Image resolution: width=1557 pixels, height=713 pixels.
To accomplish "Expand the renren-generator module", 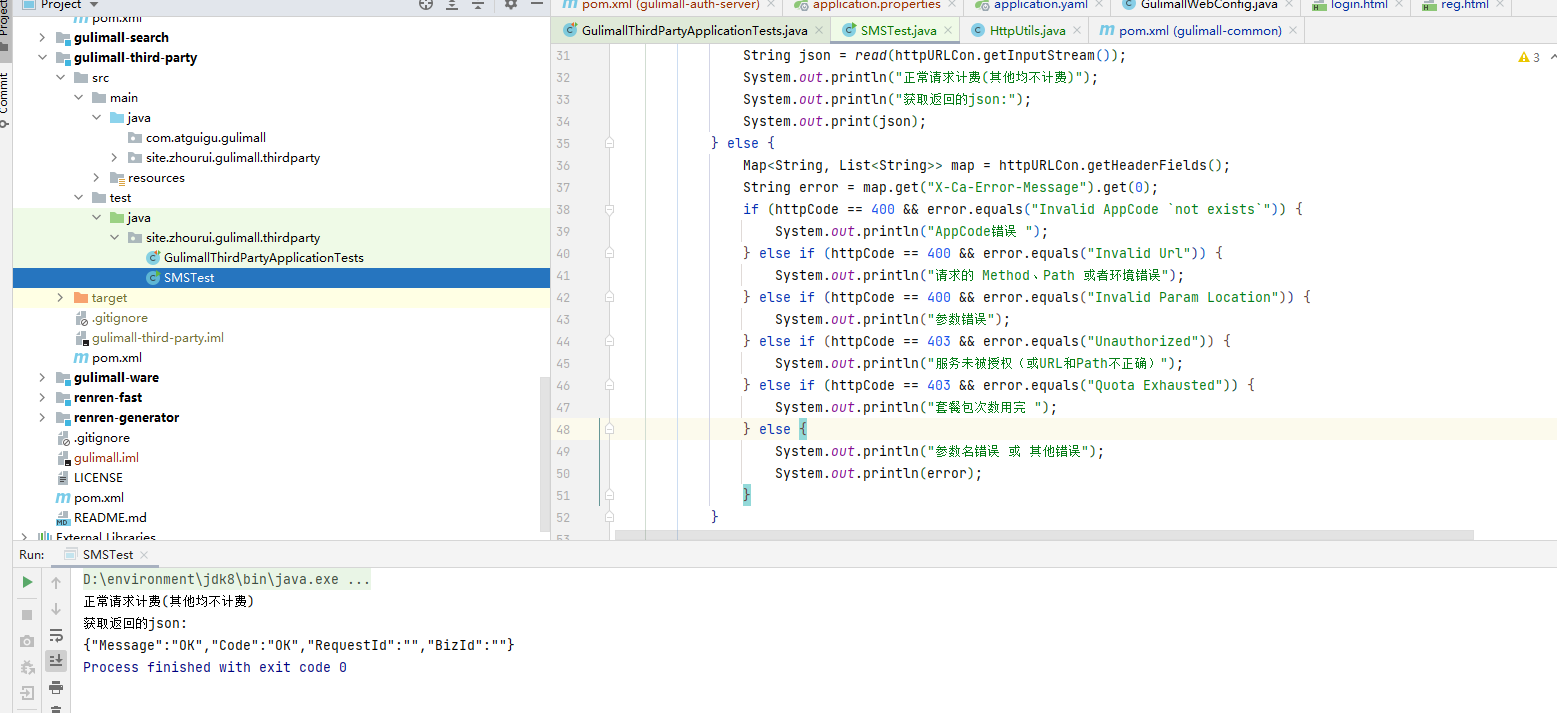I will coord(42,417).
